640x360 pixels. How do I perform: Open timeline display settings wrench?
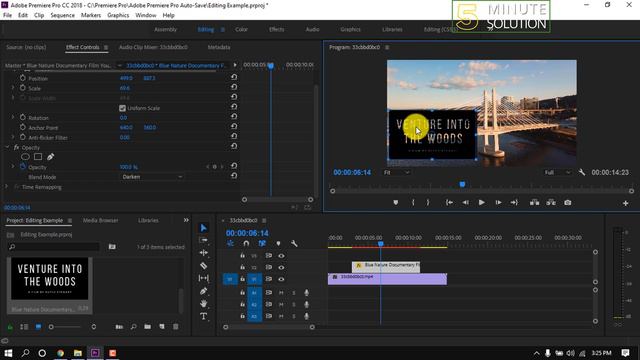point(294,244)
